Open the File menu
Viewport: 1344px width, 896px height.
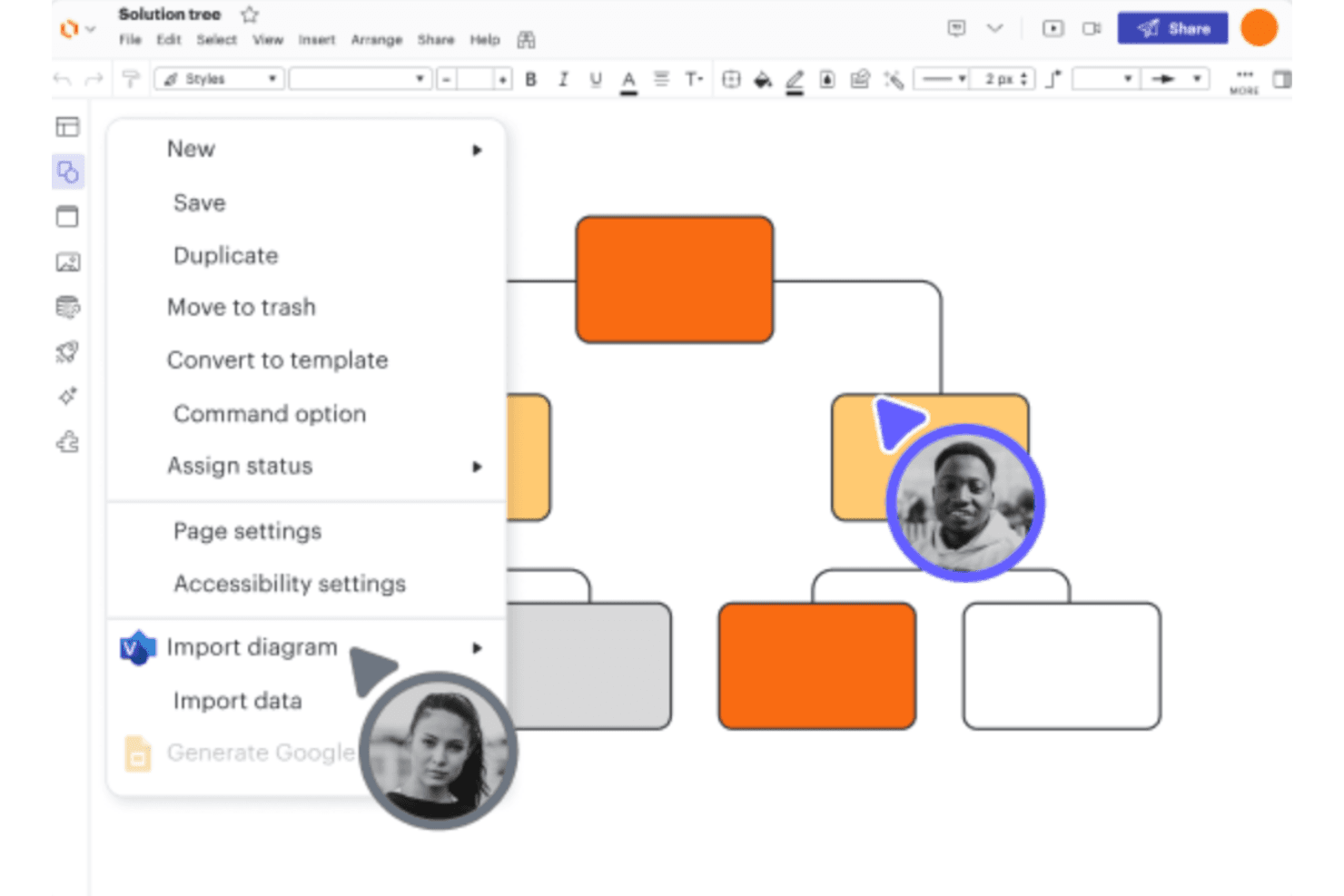131,40
